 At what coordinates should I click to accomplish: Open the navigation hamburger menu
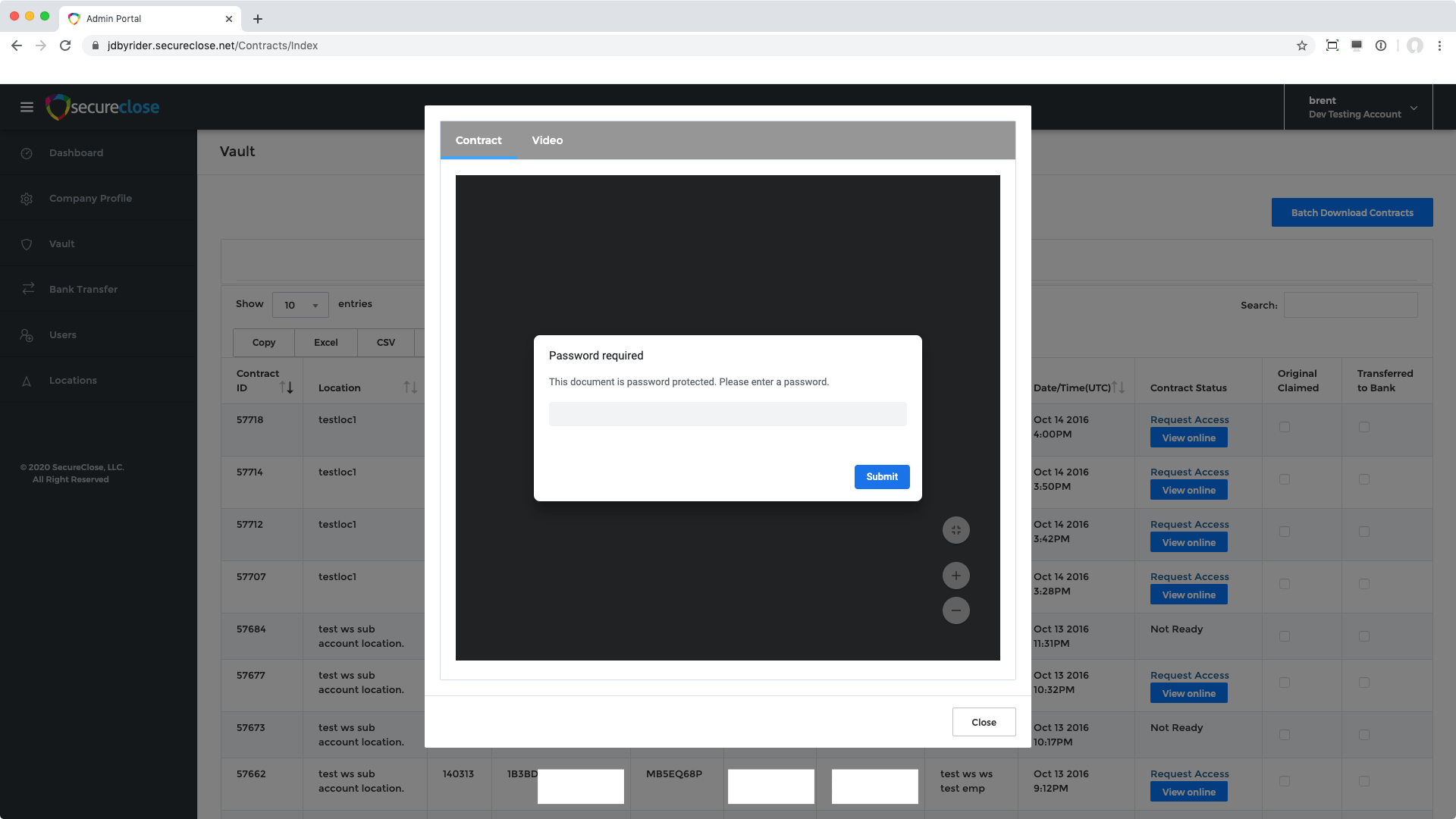coord(27,107)
